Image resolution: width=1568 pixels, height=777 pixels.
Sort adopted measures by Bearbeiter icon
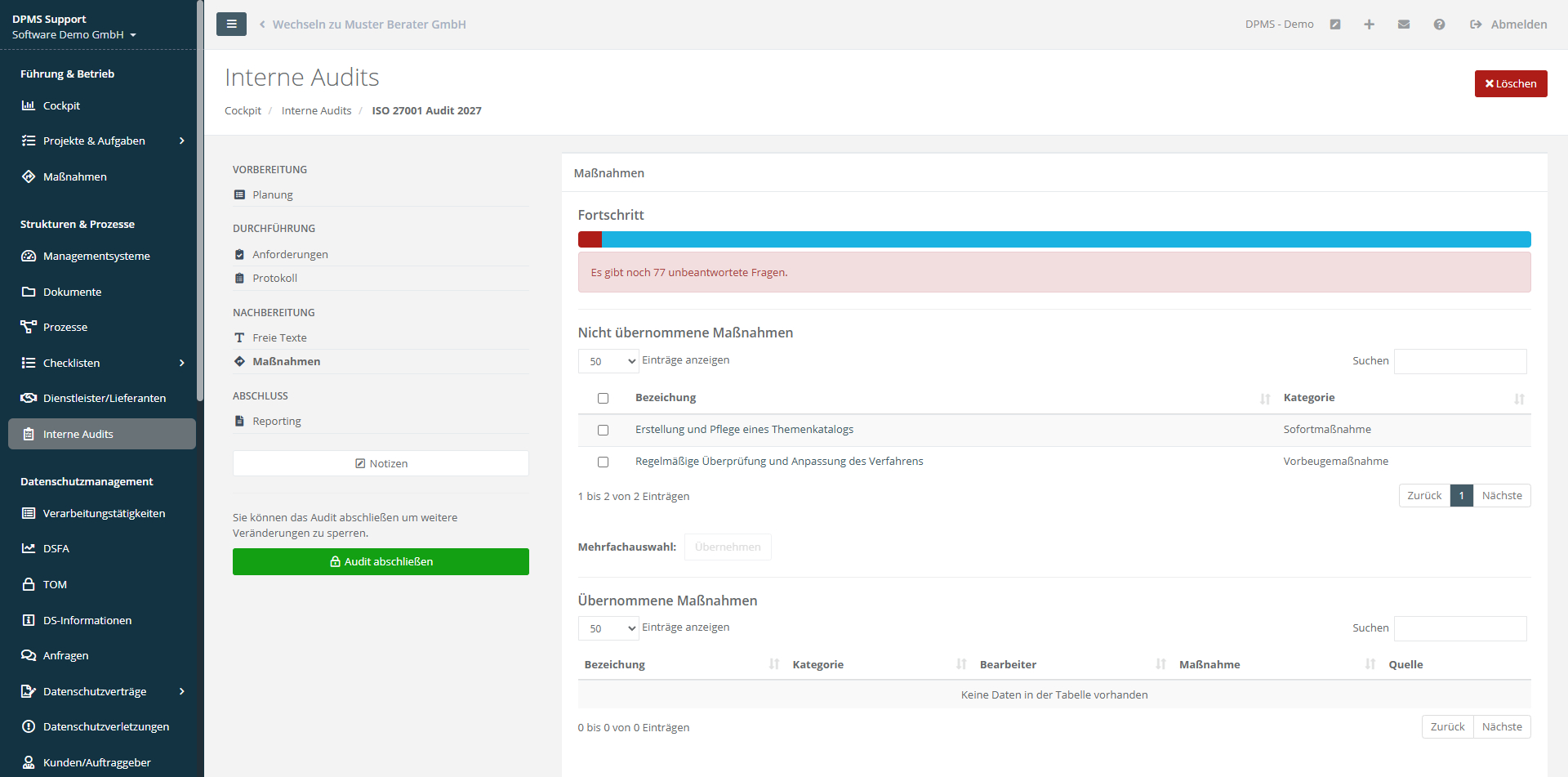pos(1160,664)
